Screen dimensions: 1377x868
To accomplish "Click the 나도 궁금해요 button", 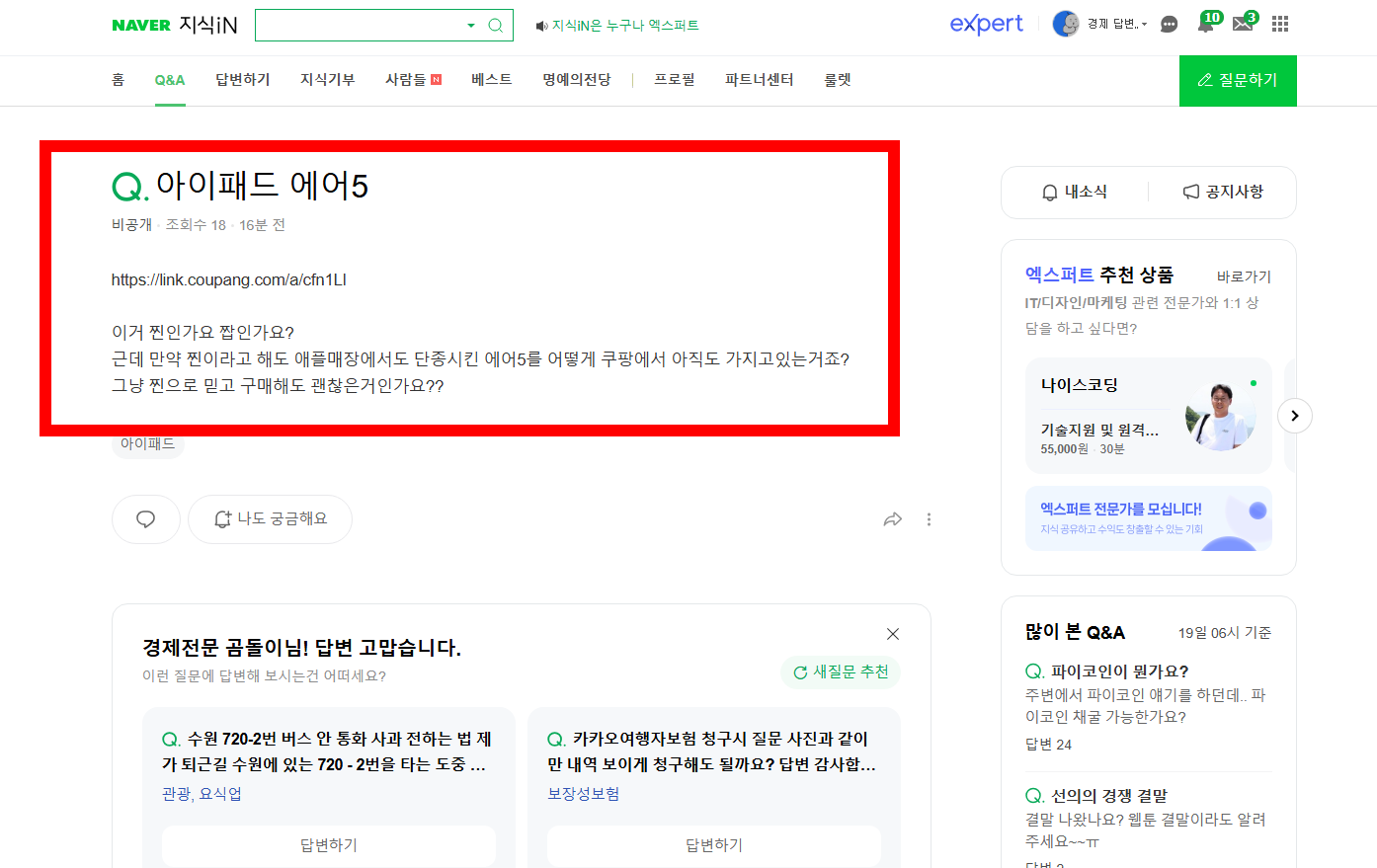I will pyautogui.click(x=270, y=519).
